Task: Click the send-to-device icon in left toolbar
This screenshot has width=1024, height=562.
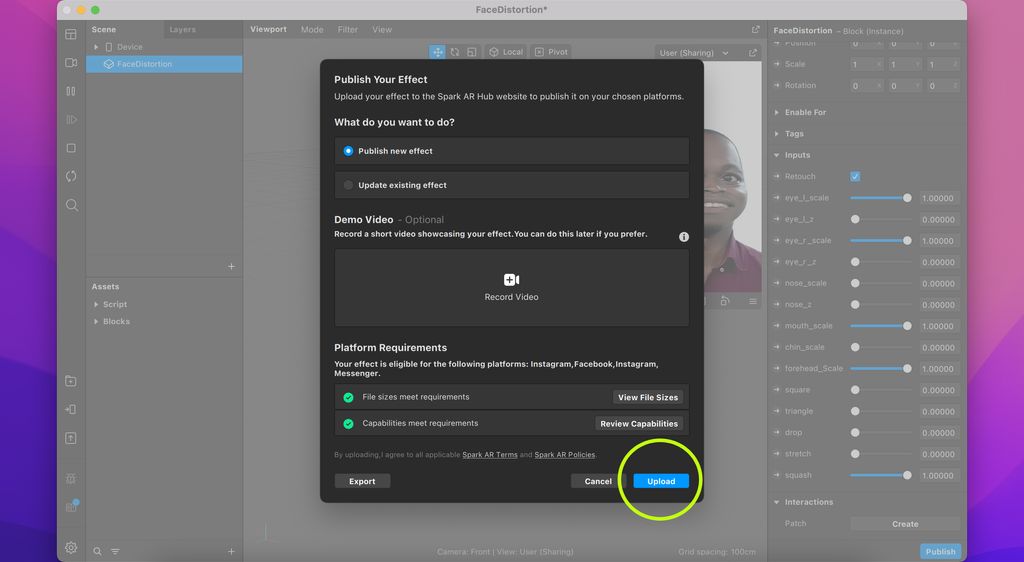Action: 71,409
